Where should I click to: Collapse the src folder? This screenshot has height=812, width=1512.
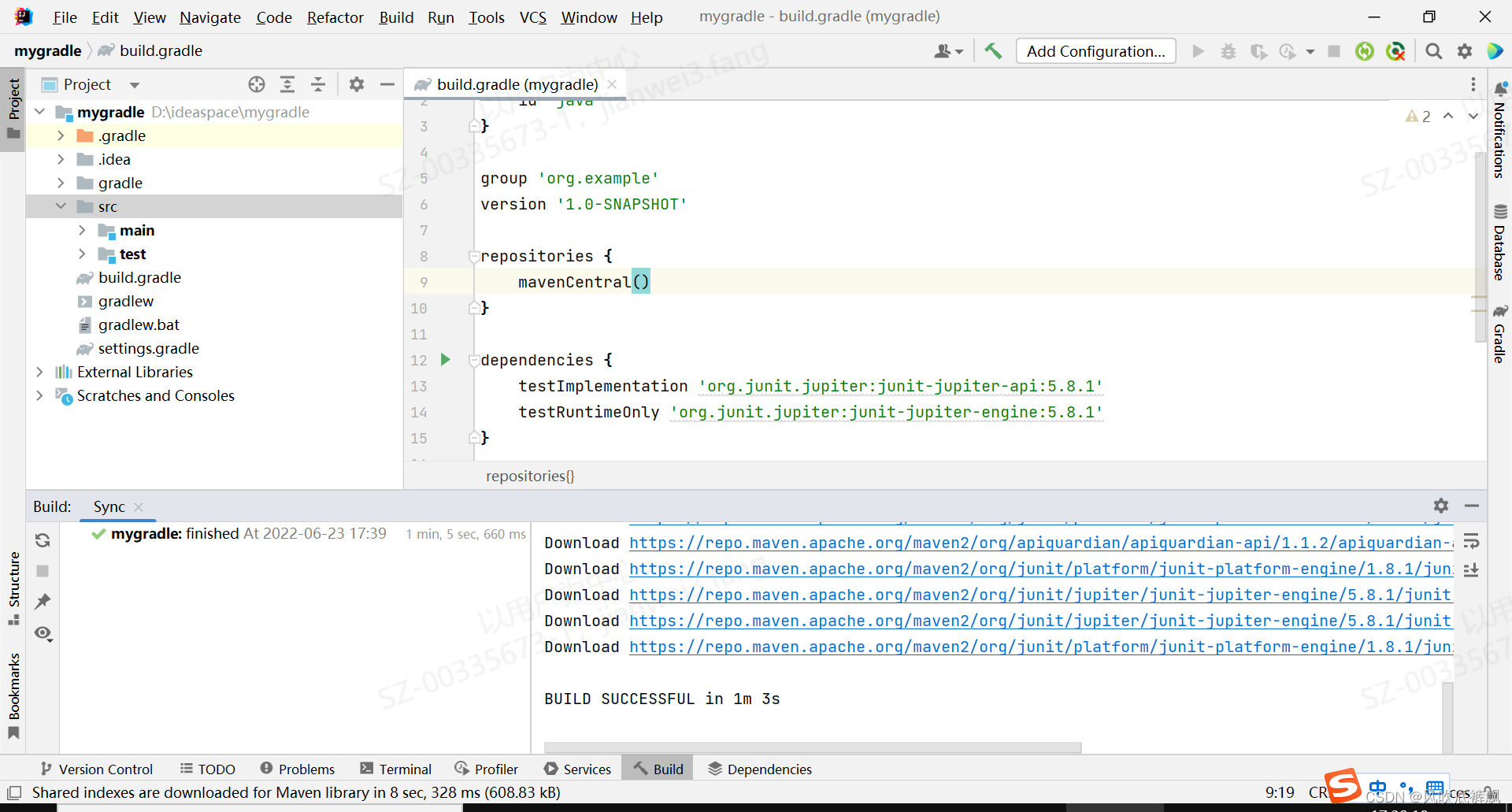point(61,206)
